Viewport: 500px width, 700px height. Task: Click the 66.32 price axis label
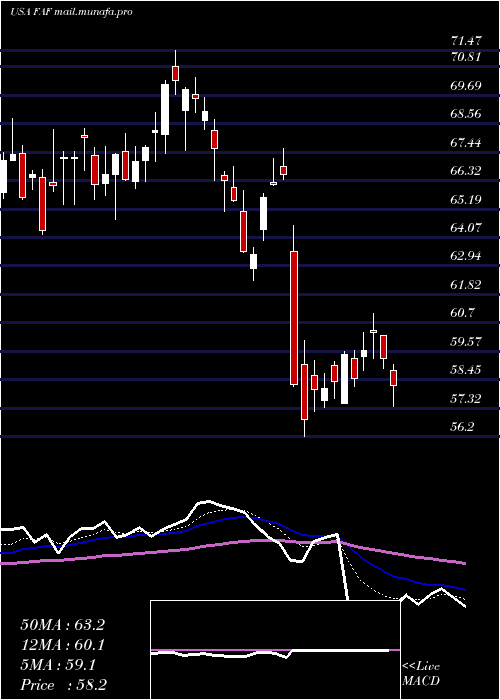click(466, 171)
